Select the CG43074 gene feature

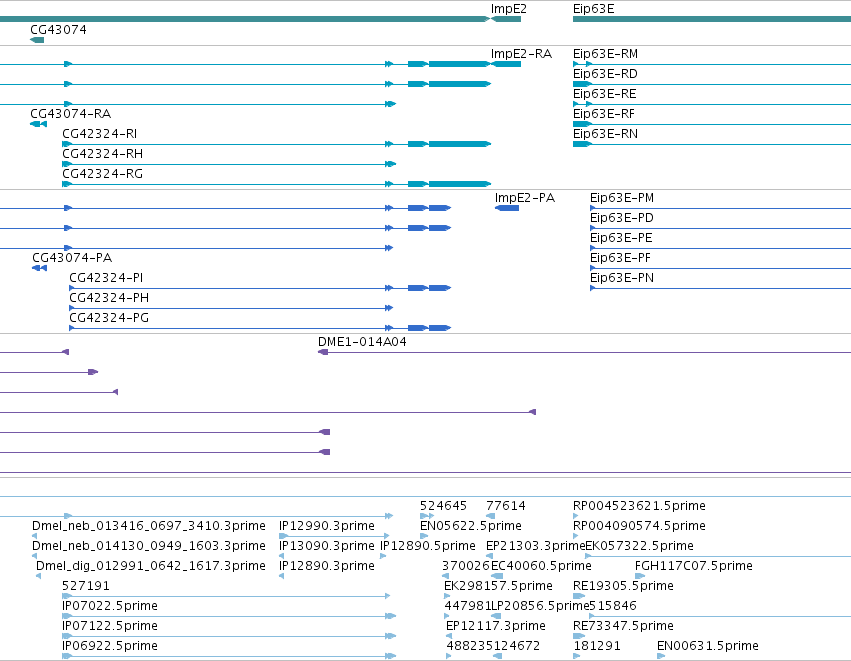37,40
